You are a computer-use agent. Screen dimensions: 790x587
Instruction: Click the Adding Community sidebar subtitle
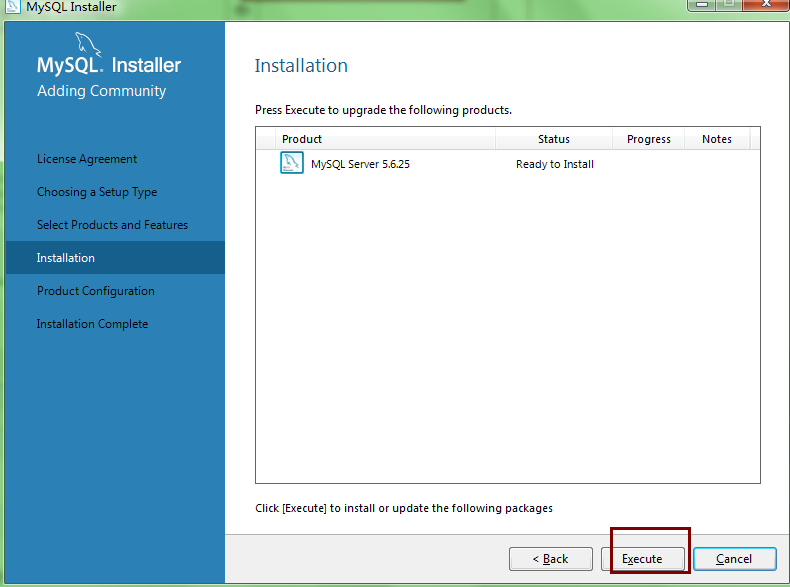point(101,91)
